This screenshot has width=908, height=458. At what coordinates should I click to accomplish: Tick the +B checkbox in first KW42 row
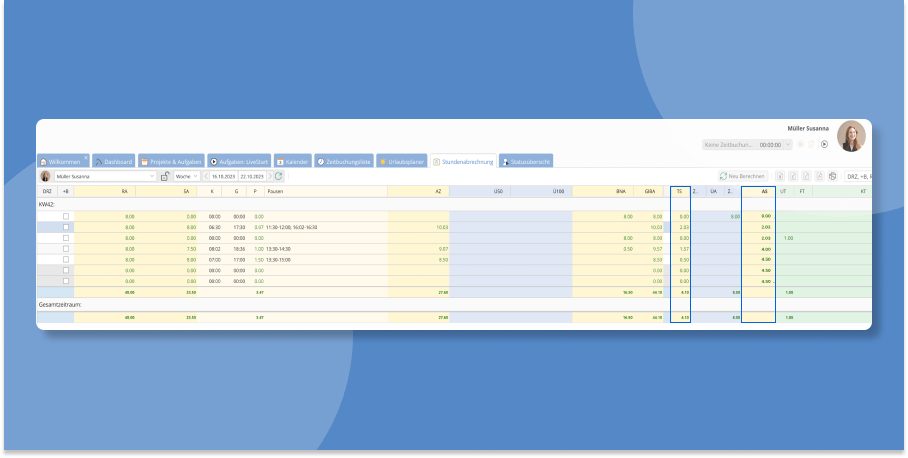pyautogui.click(x=66, y=216)
